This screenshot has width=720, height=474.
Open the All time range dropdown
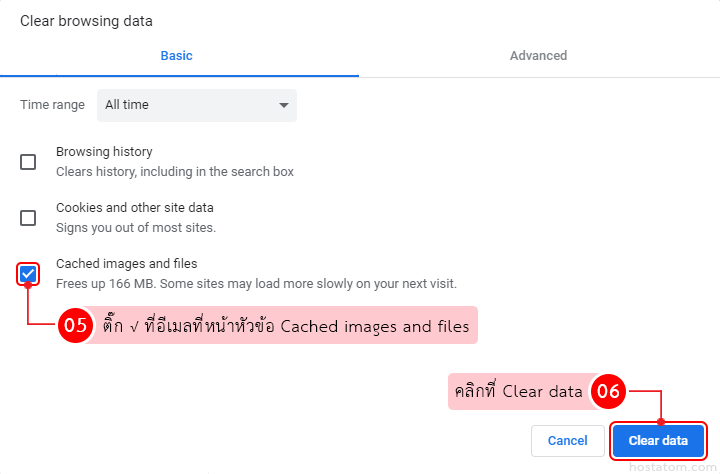click(x=196, y=105)
